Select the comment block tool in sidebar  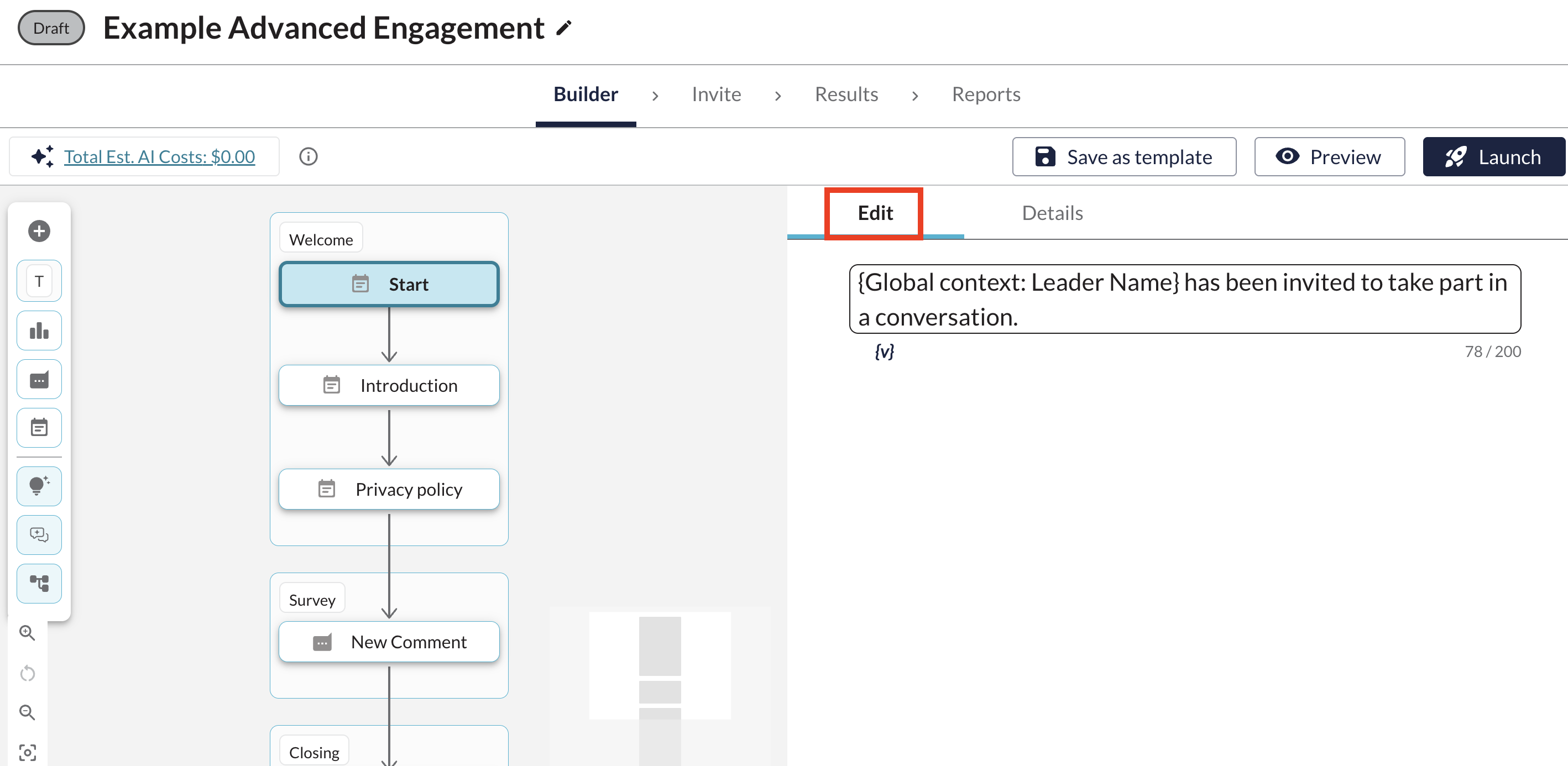pyautogui.click(x=39, y=380)
